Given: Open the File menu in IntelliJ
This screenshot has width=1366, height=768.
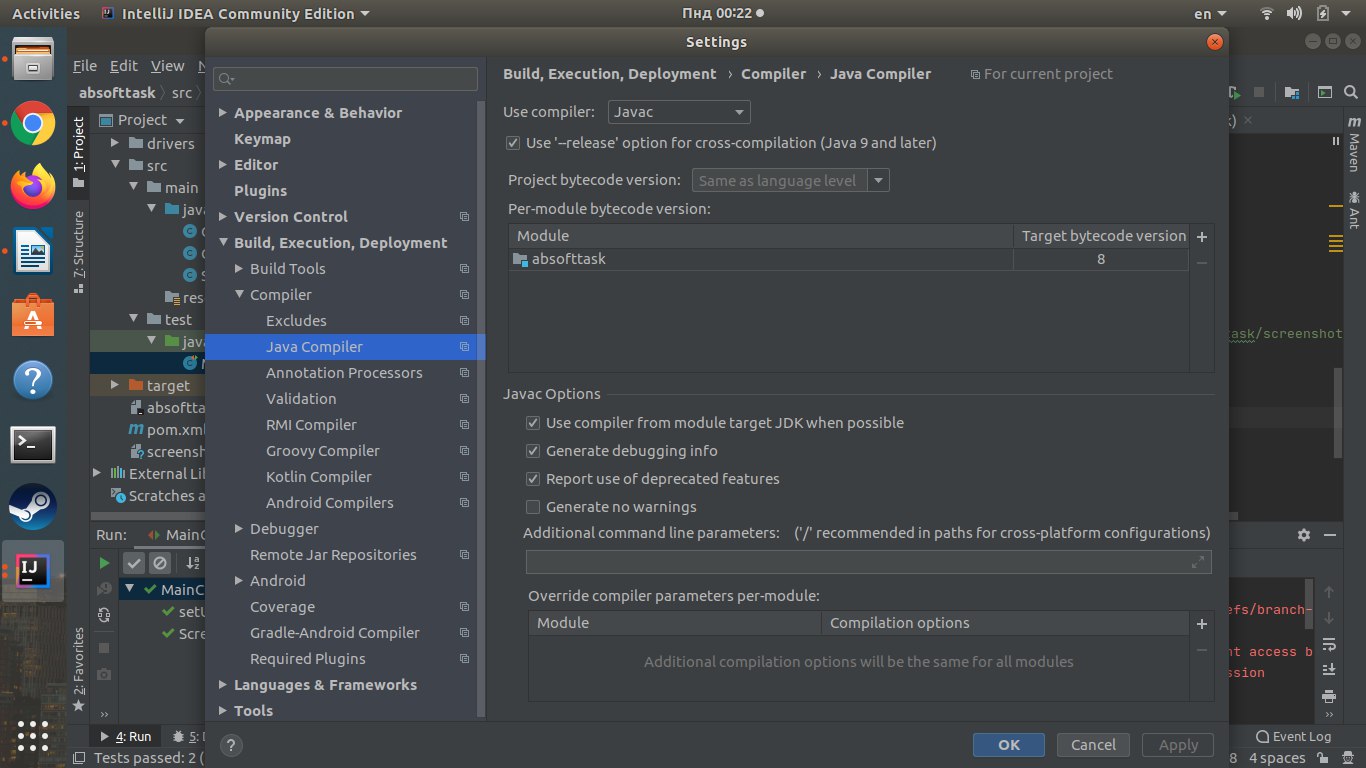Looking at the screenshot, I should [85, 66].
